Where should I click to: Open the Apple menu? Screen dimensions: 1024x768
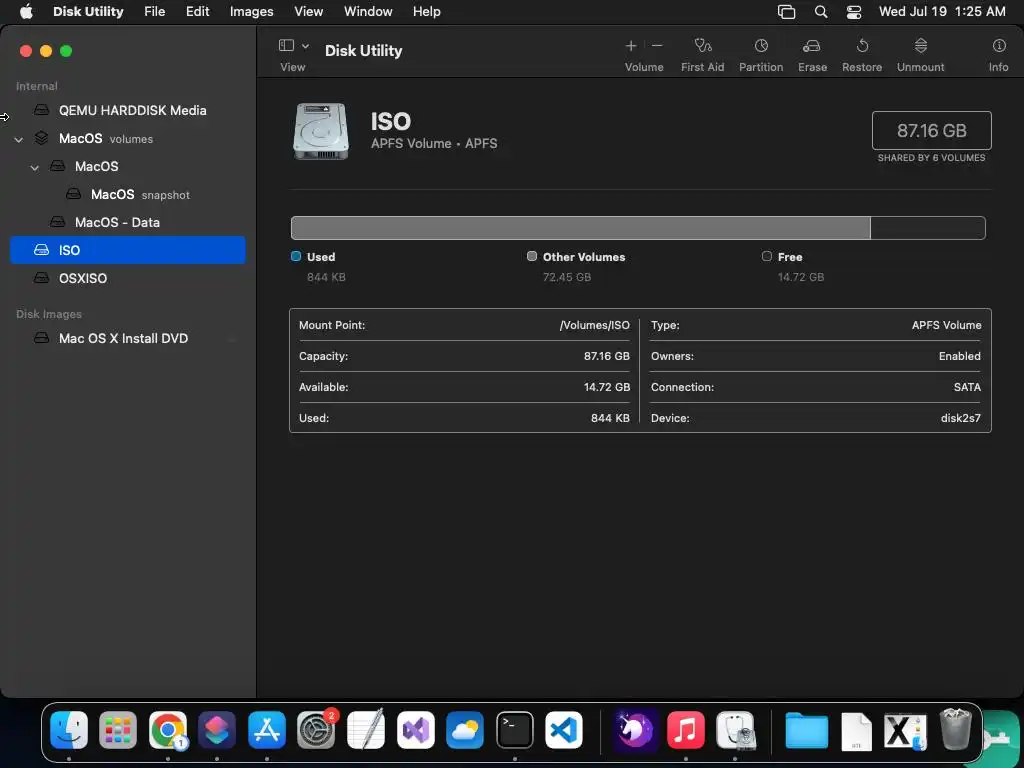click(26, 12)
